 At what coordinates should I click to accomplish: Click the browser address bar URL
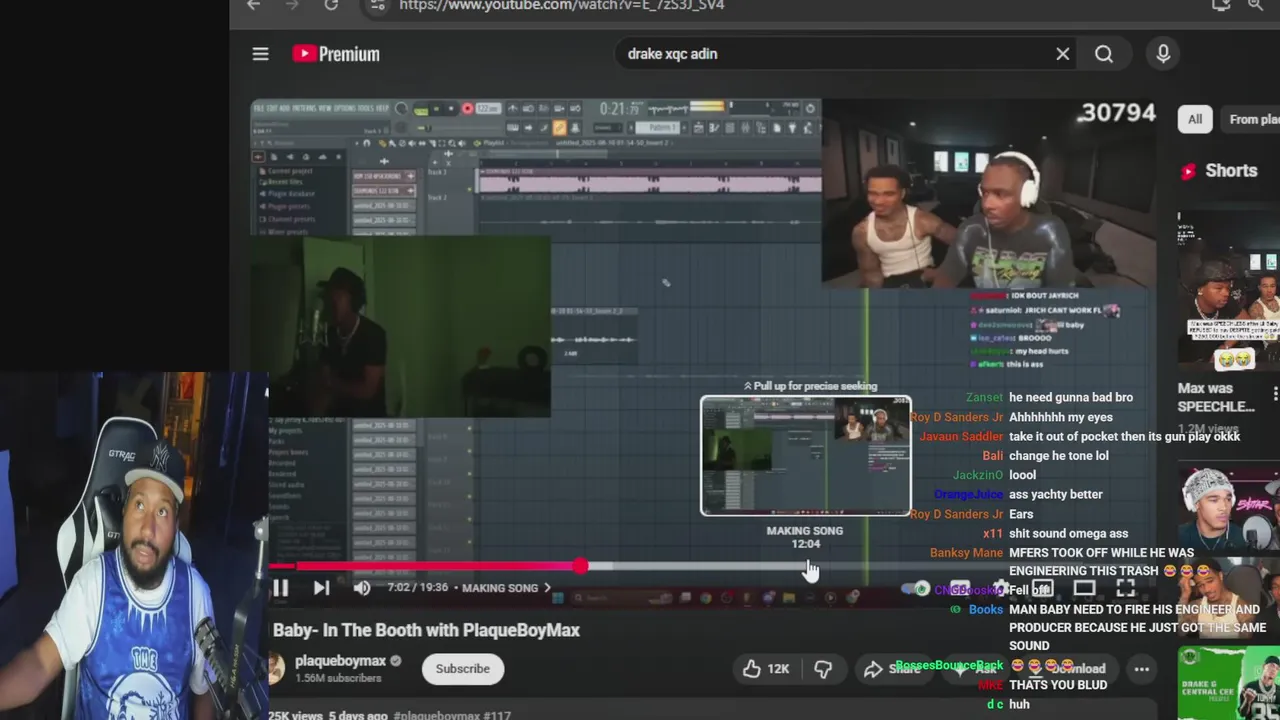(x=562, y=5)
